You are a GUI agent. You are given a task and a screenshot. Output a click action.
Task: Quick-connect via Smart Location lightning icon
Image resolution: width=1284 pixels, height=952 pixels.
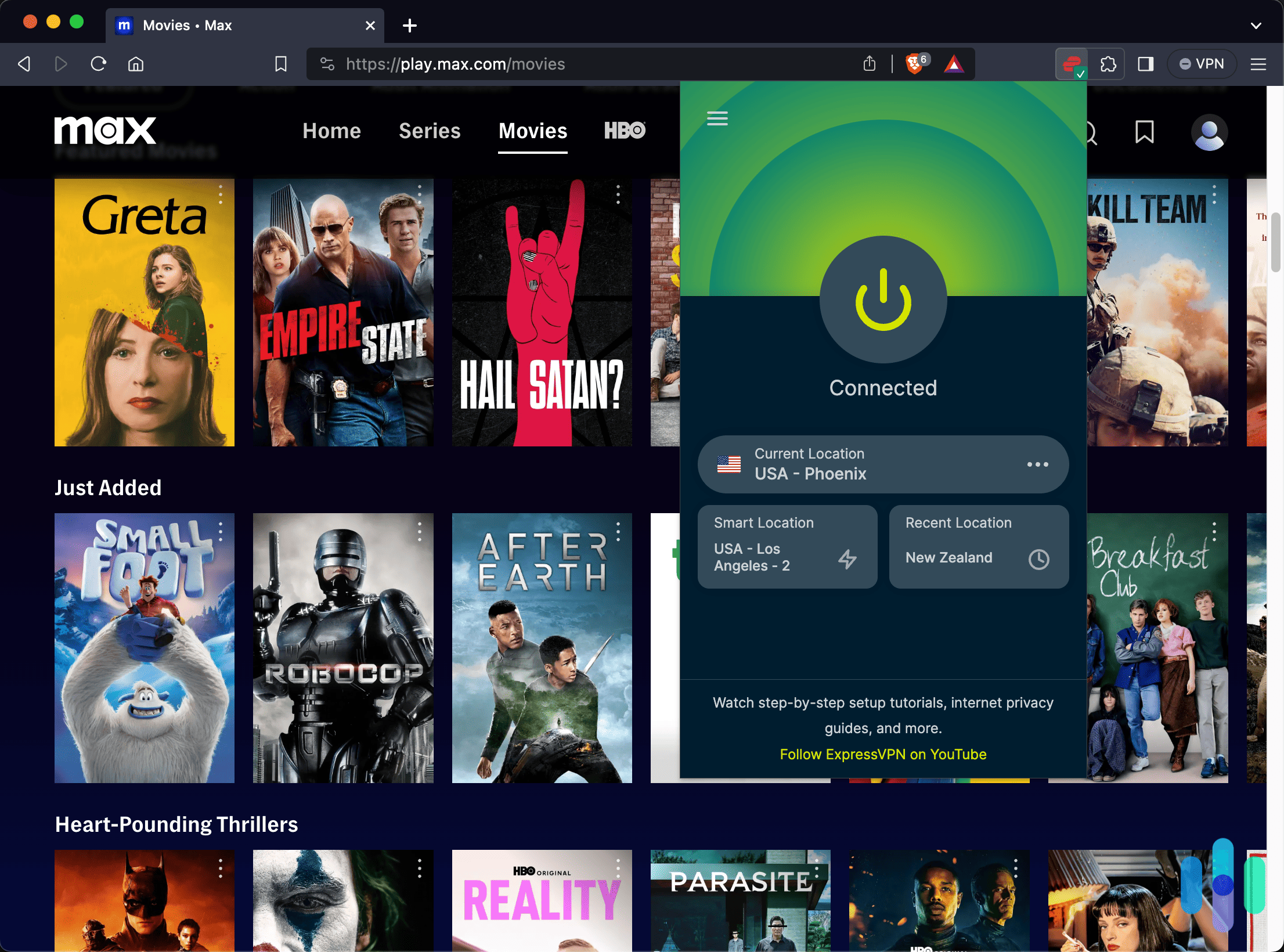coord(847,559)
